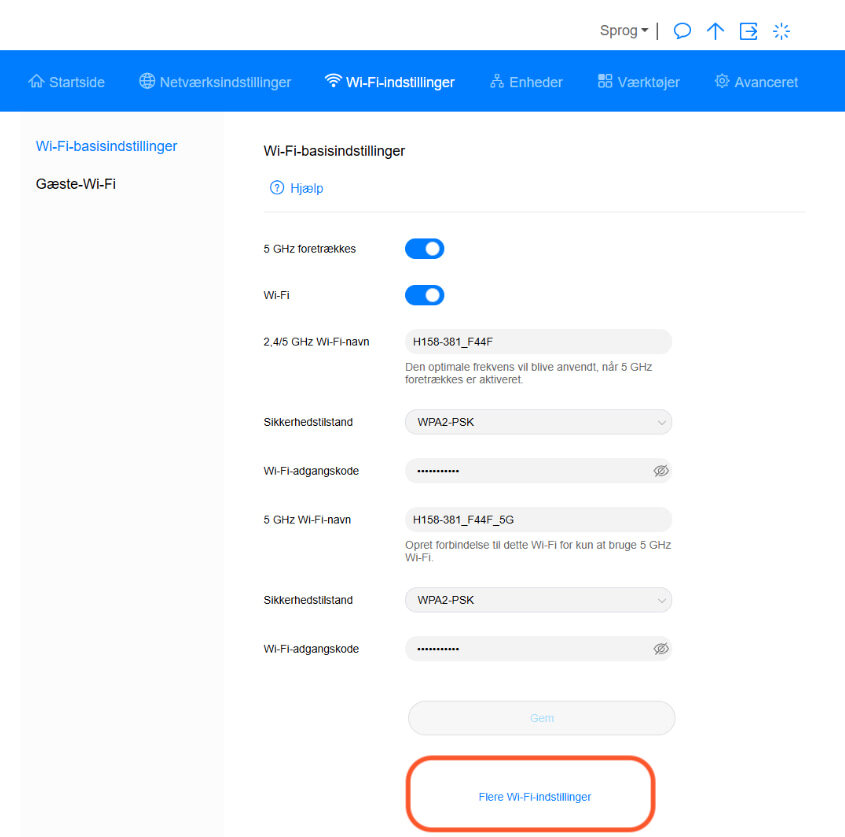845x837 pixels.
Task: Select the Startside home icon
Action: (x=35, y=81)
